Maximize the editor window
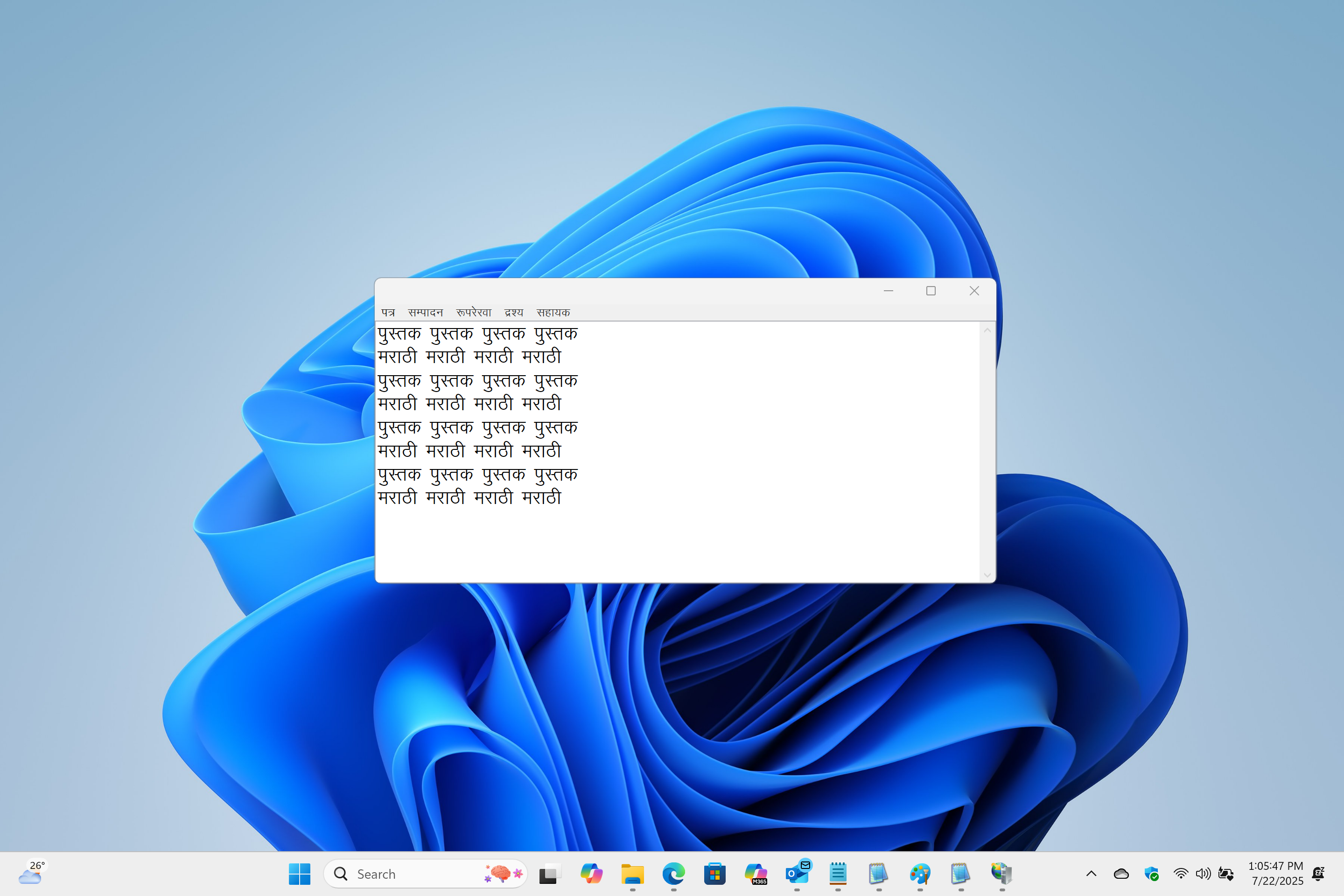The width and height of the screenshot is (1344, 896). click(930, 291)
